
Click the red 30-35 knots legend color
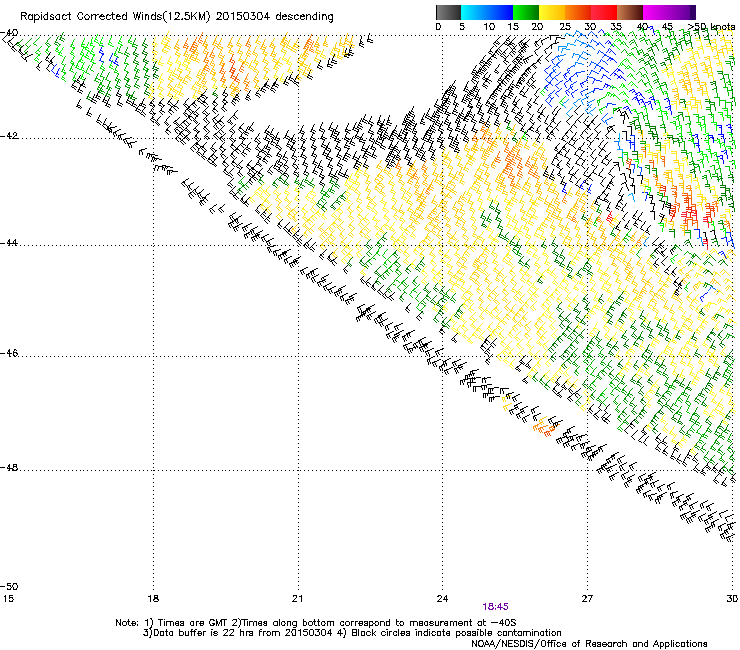tap(604, 12)
